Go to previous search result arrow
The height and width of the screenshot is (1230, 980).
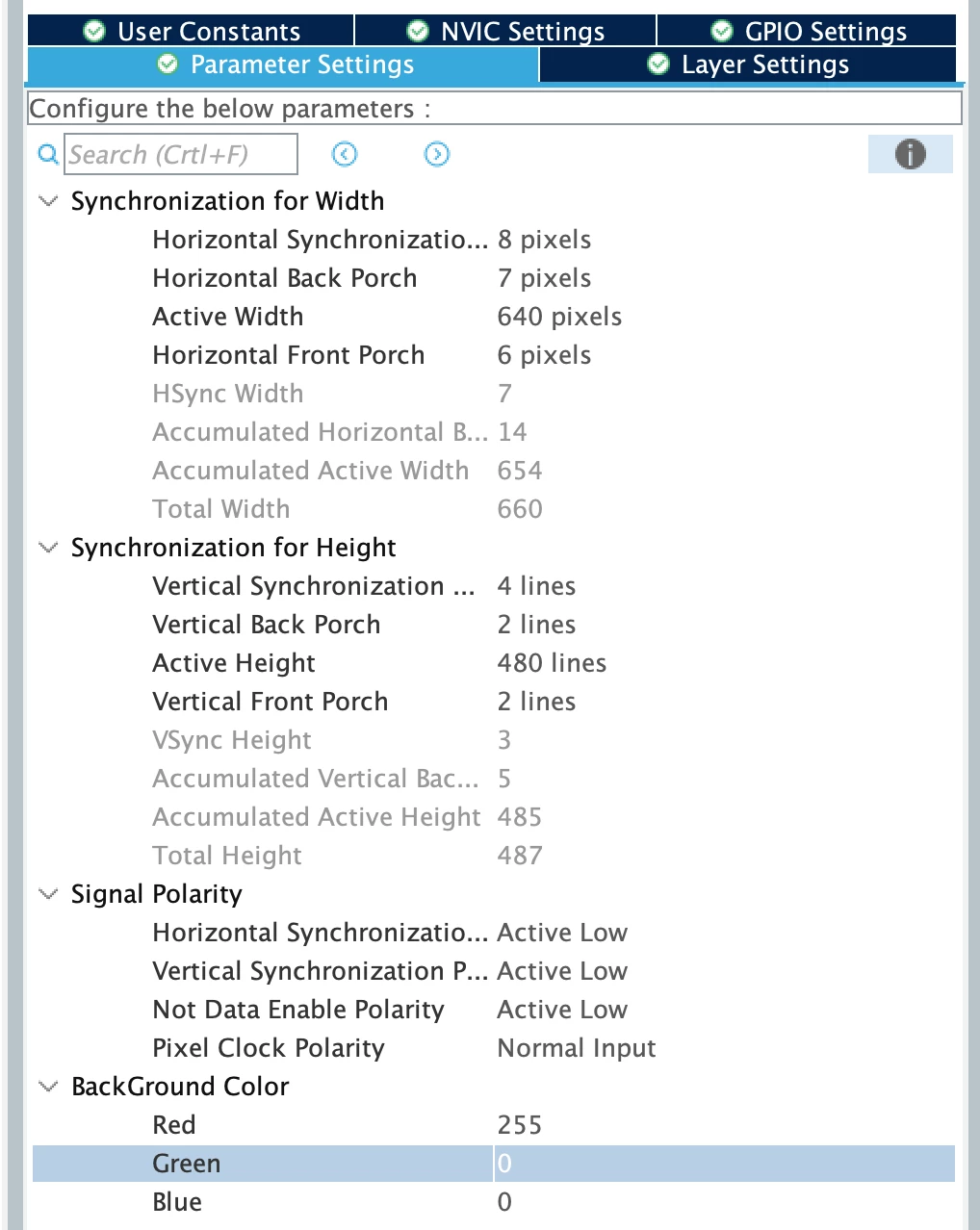345,154
